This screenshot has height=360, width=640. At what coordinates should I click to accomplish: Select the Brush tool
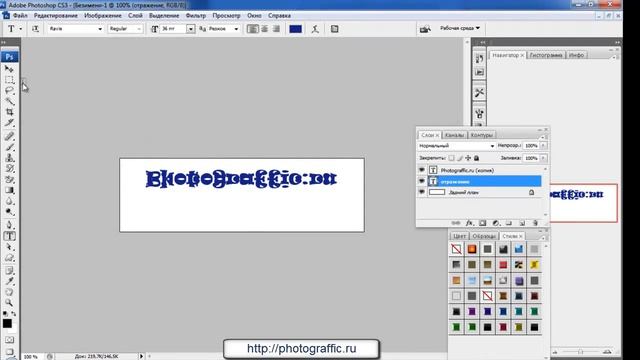click(x=9, y=147)
